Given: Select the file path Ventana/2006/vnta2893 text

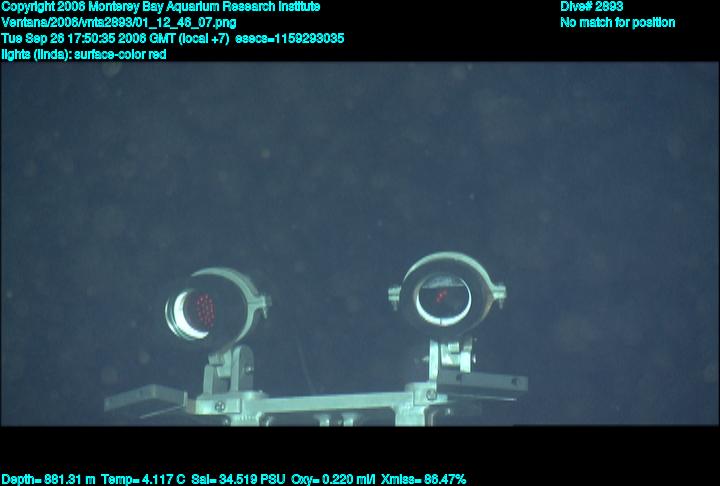Looking at the screenshot, I should click(119, 23).
